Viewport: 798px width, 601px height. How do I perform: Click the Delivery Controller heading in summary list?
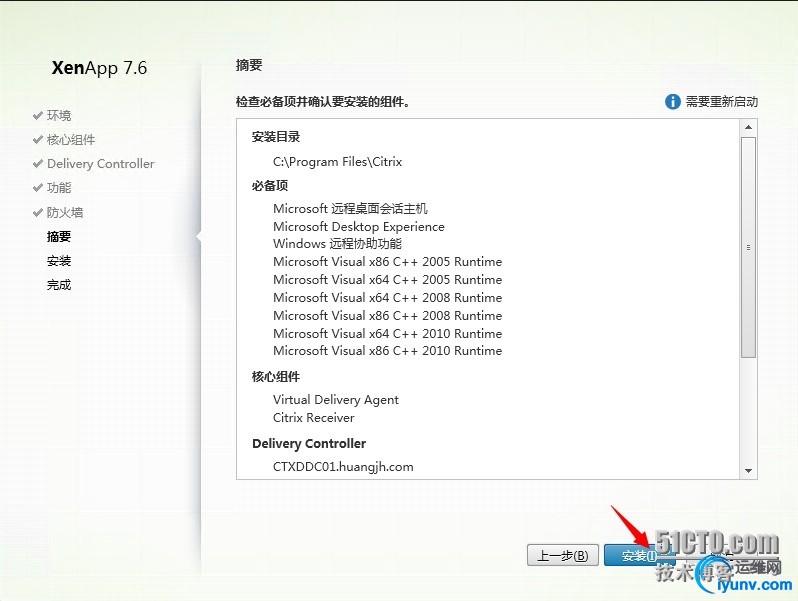pyautogui.click(x=309, y=444)
